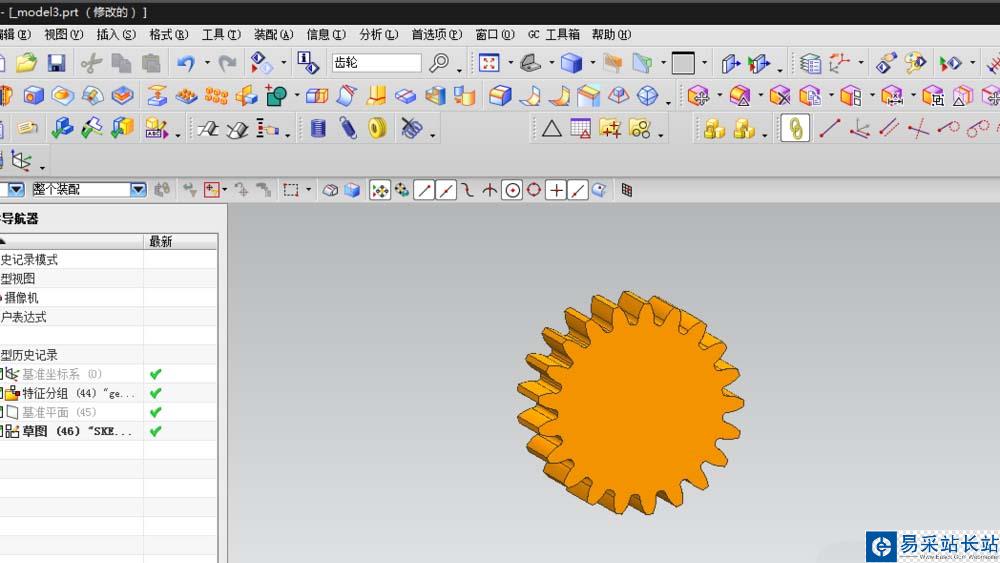Open the 视图(V) menu
This screenshot has height=563, width=1000.
click(63, 34)
